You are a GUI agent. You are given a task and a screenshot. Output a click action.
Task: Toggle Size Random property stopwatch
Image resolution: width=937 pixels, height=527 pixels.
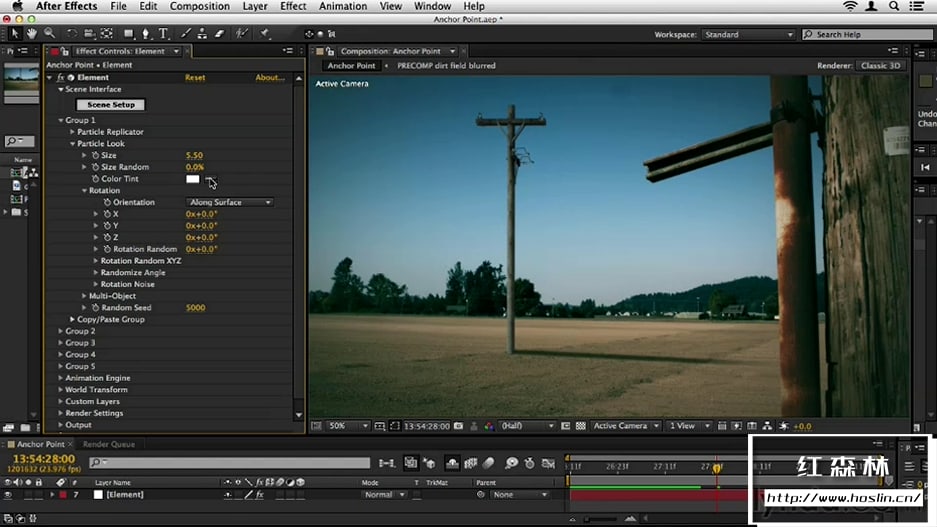[x=95, y=167]
